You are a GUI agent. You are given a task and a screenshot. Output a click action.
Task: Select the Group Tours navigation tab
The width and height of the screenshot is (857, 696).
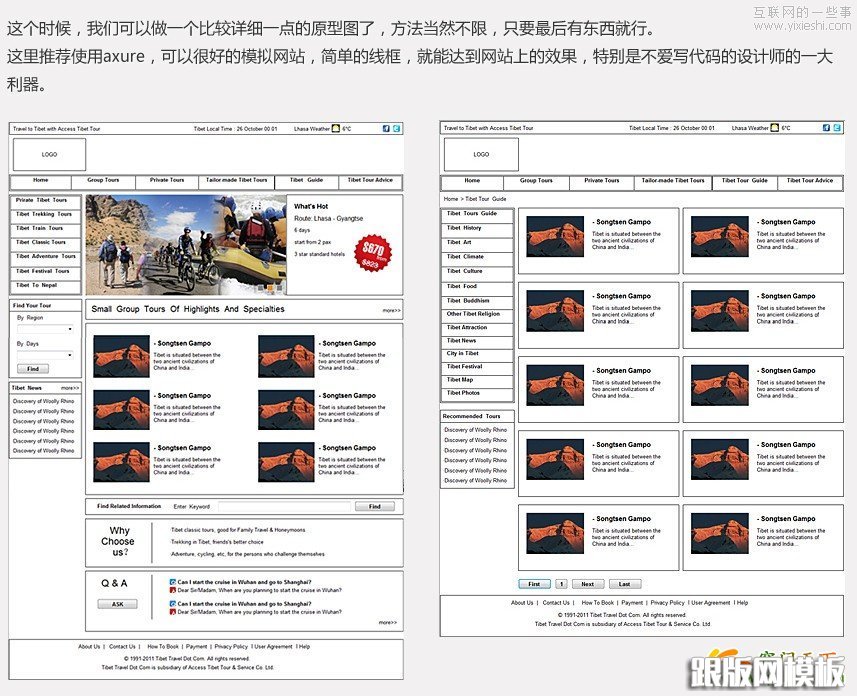tap(103, 180)
